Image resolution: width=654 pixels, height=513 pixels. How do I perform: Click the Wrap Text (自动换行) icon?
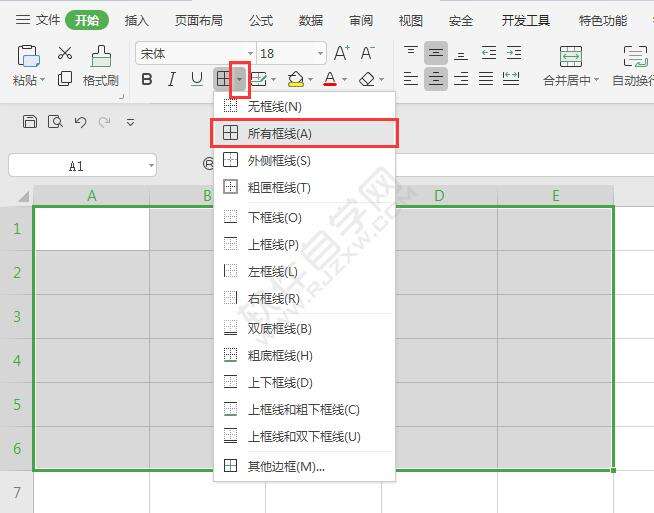(x=635, y=56)
